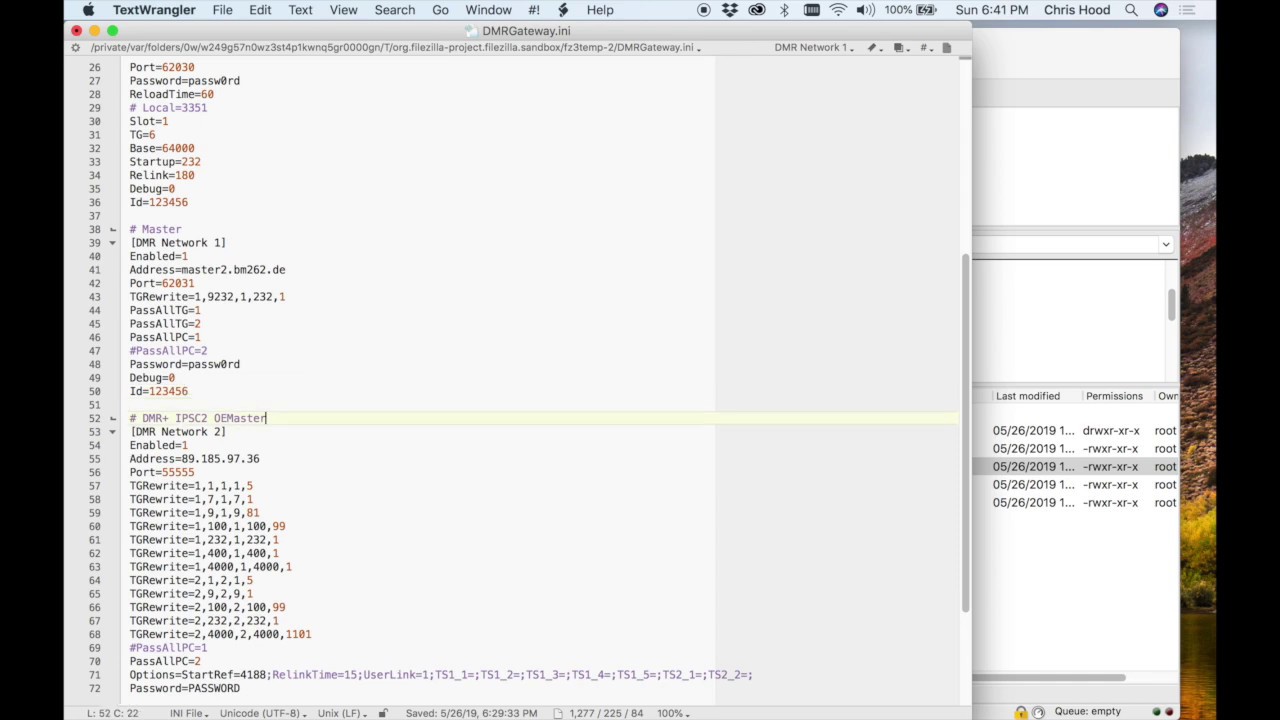The image size is (1280, 720).
Task: Collapse the fold at line 52 comment
Action: click(x=112, y=419)
